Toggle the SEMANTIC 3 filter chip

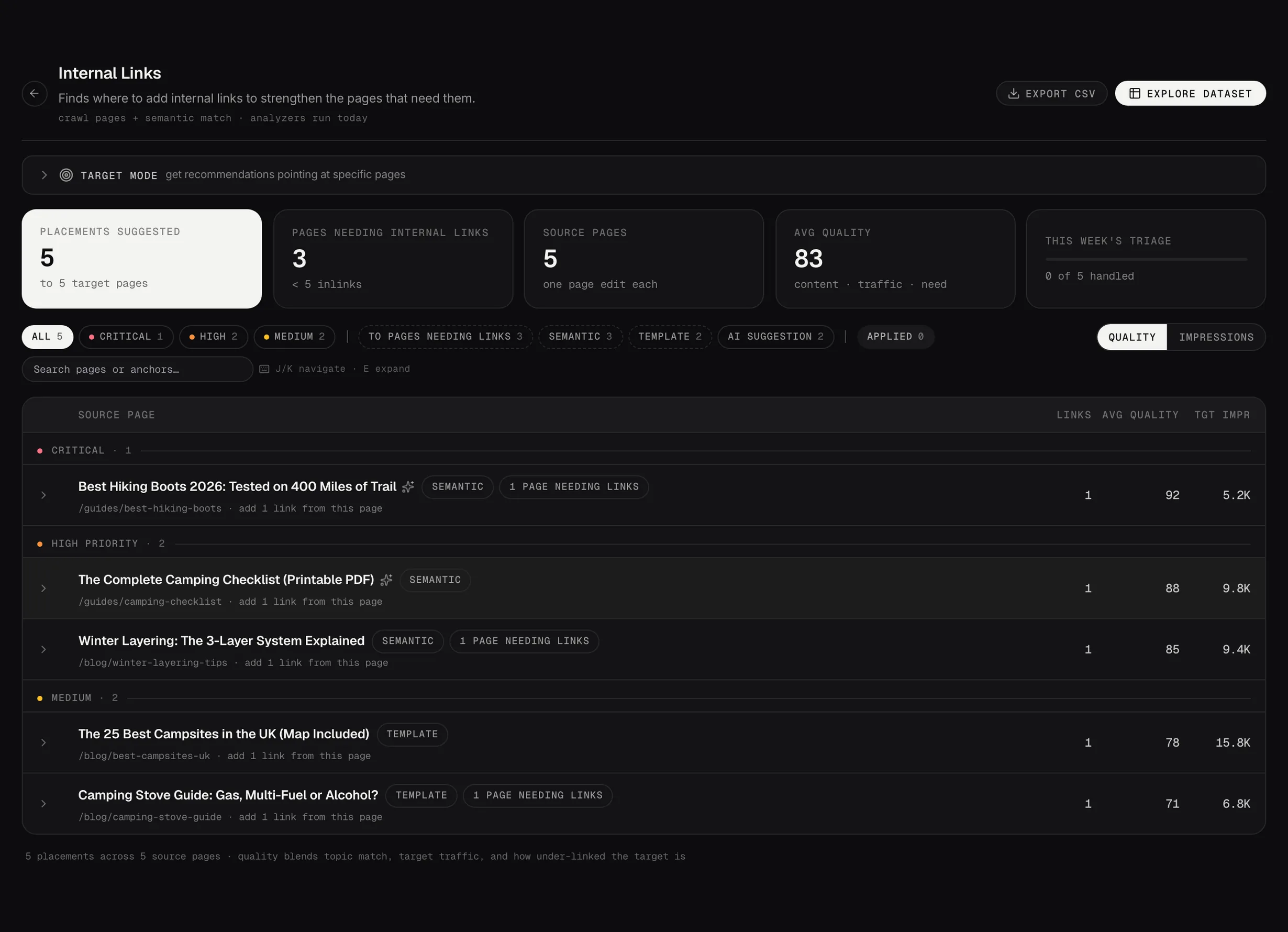pyautogui.click(x=581, y=337)
